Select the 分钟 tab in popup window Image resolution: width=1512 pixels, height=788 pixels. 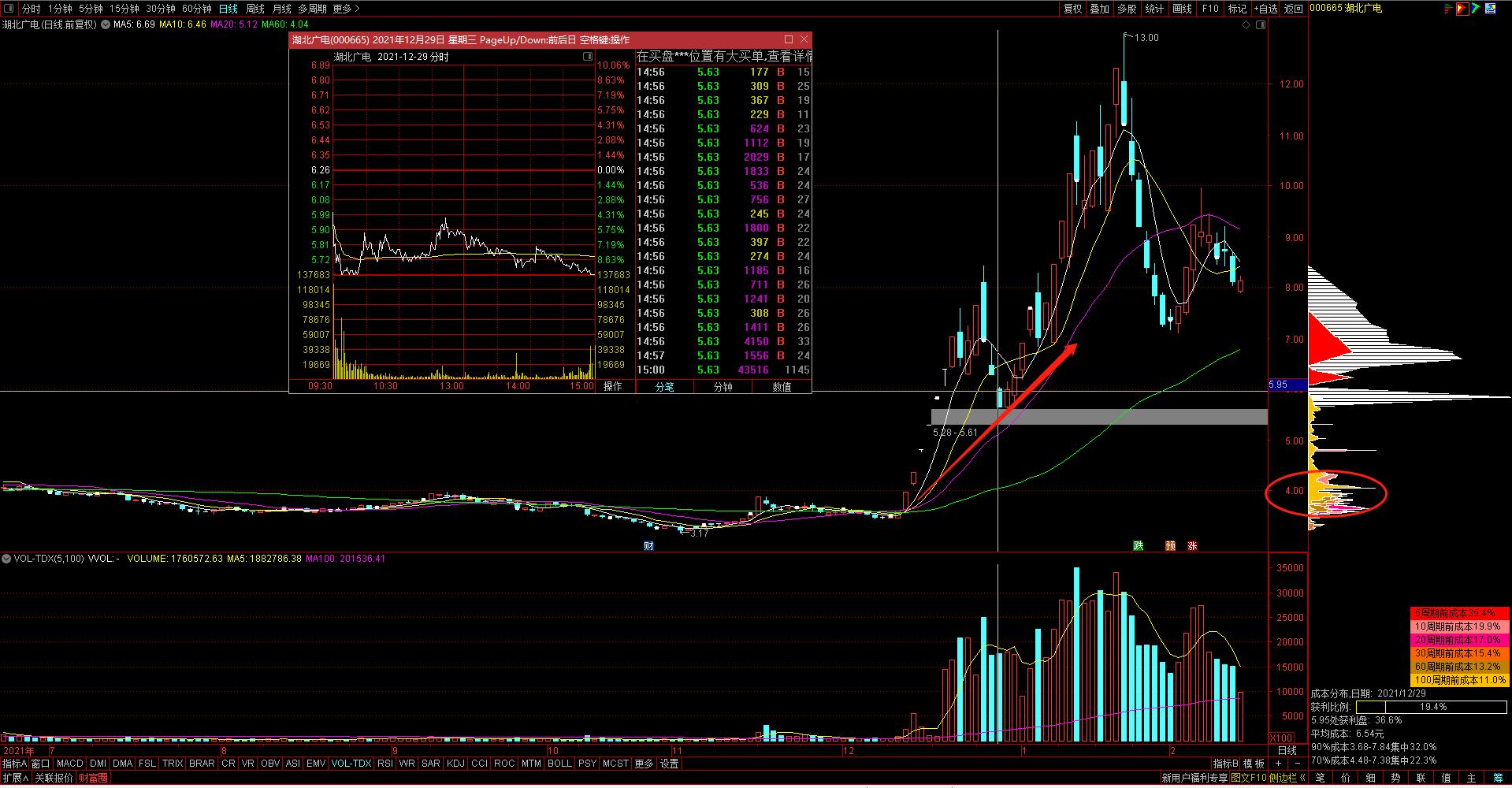(723, 386)
